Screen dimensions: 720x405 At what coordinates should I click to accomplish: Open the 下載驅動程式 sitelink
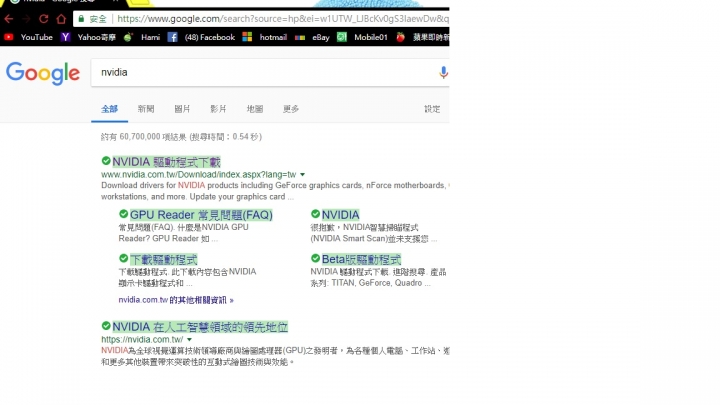tap(163, 259)
